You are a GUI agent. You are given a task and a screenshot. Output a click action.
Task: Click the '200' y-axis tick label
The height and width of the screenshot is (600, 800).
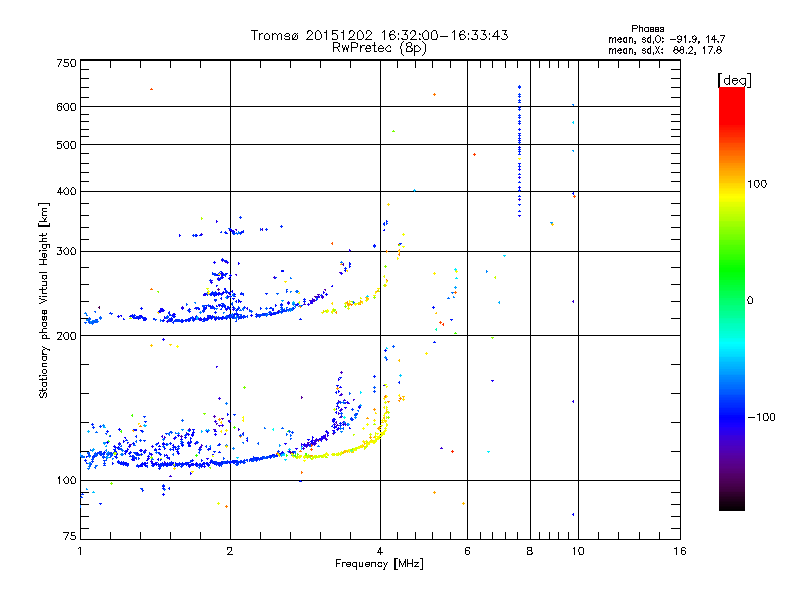[x=66, y=336]
